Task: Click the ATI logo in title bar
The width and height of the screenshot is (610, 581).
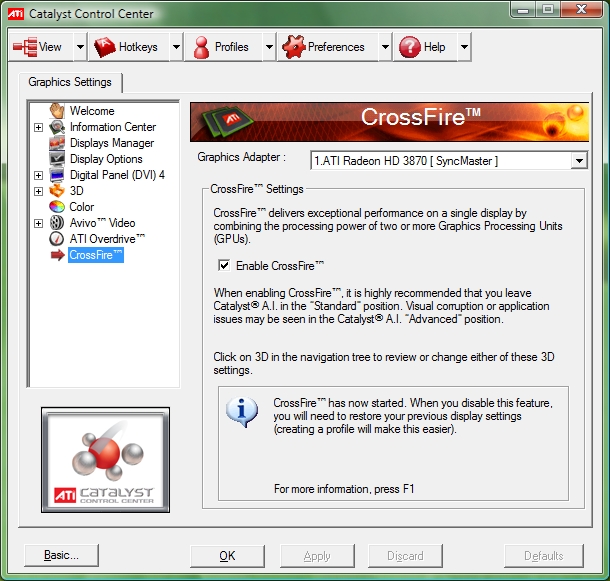Action: (x=16, y=14)
